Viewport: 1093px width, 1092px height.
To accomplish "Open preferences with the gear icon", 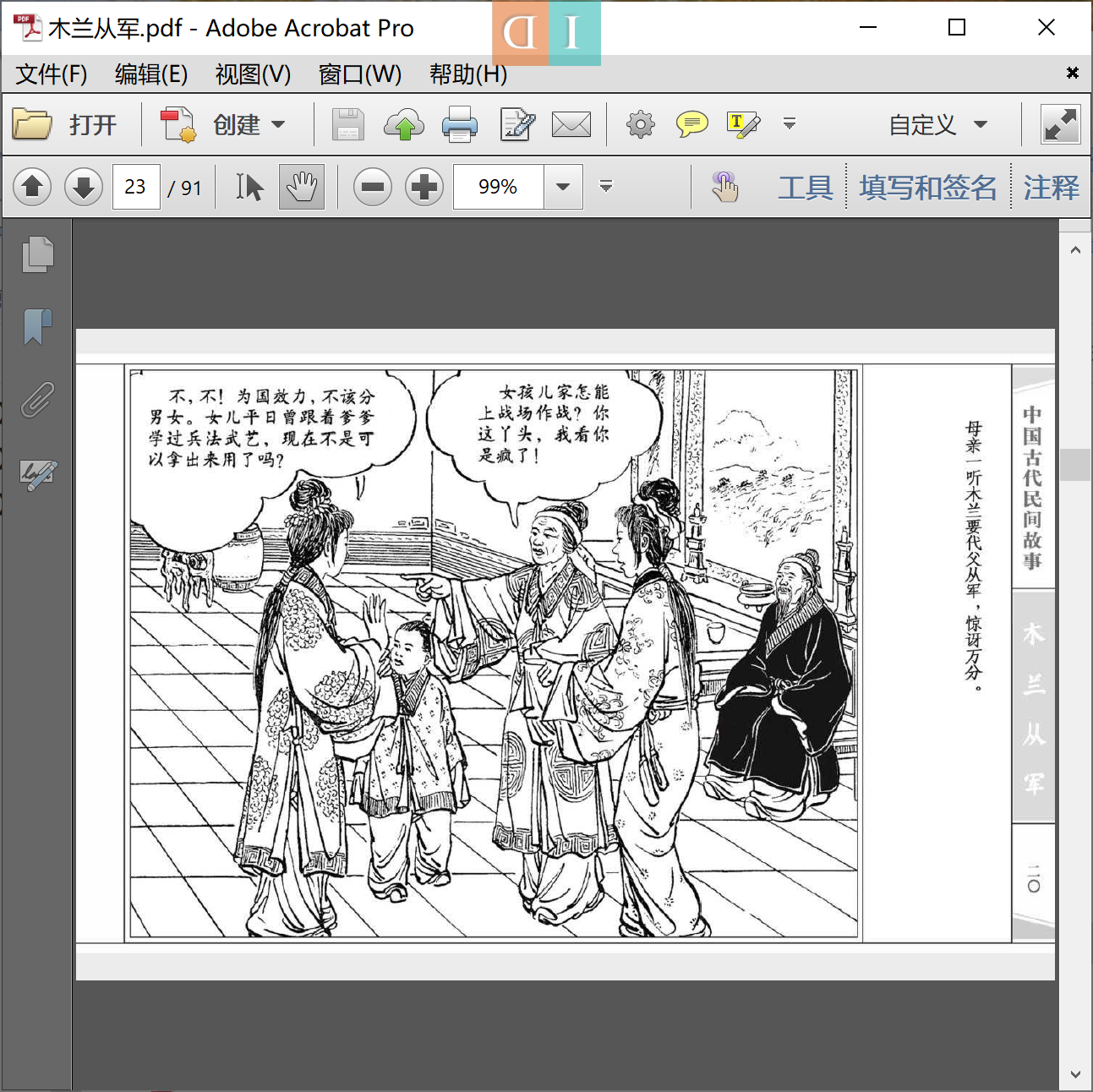I will (641, 124).
